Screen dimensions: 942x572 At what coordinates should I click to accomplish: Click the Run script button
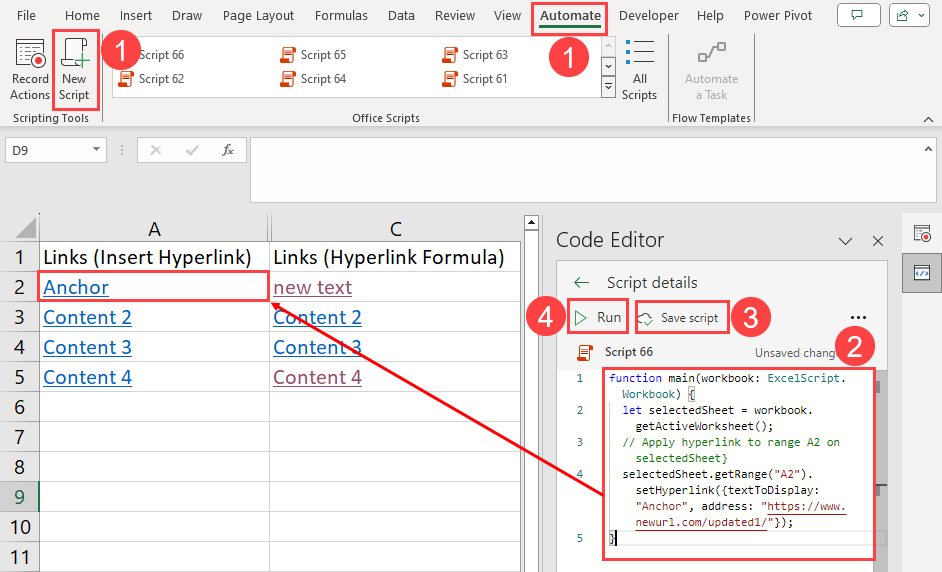[598, 317]
